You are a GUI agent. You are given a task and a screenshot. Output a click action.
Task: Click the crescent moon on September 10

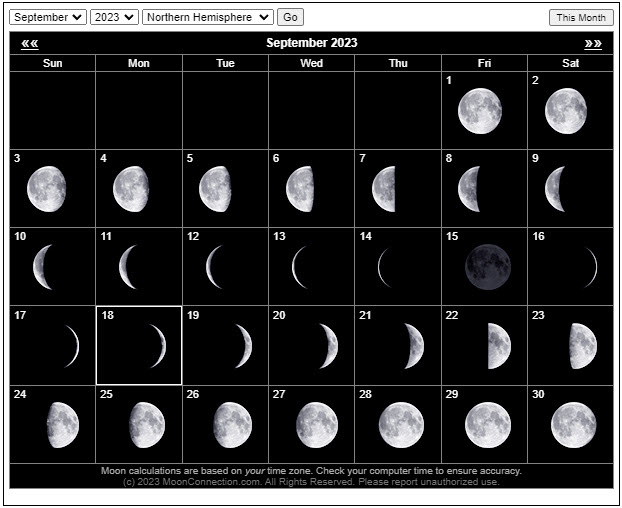click(x=42, y=267)
